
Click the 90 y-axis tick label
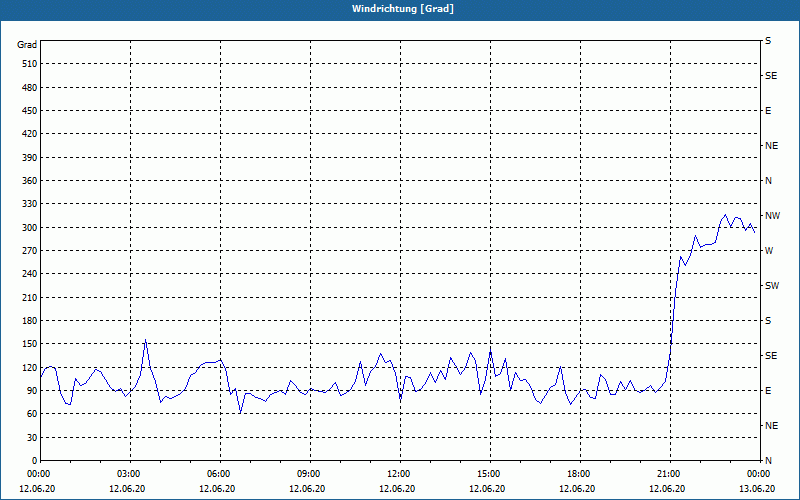[31, 391]
